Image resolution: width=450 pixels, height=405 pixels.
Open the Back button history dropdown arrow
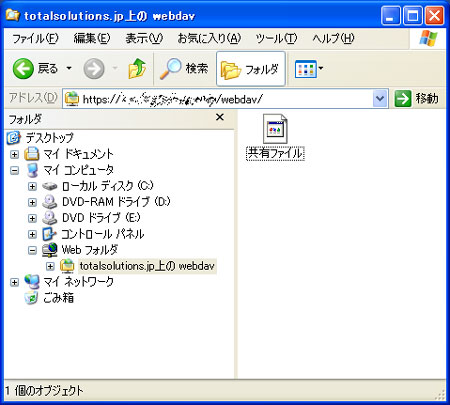click(69, 68)
